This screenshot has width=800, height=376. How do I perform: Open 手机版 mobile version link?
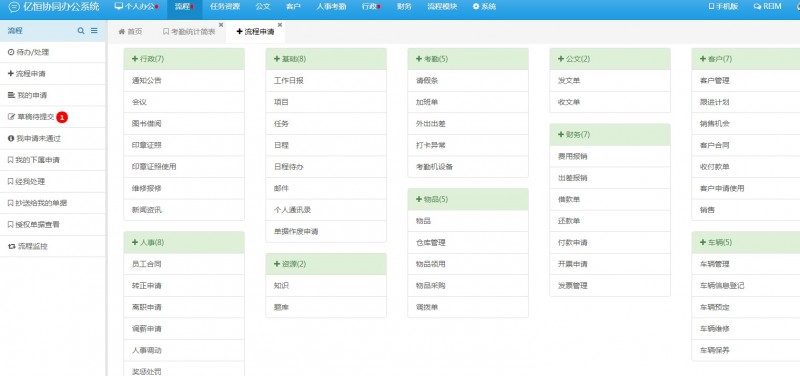click(723, 7)
